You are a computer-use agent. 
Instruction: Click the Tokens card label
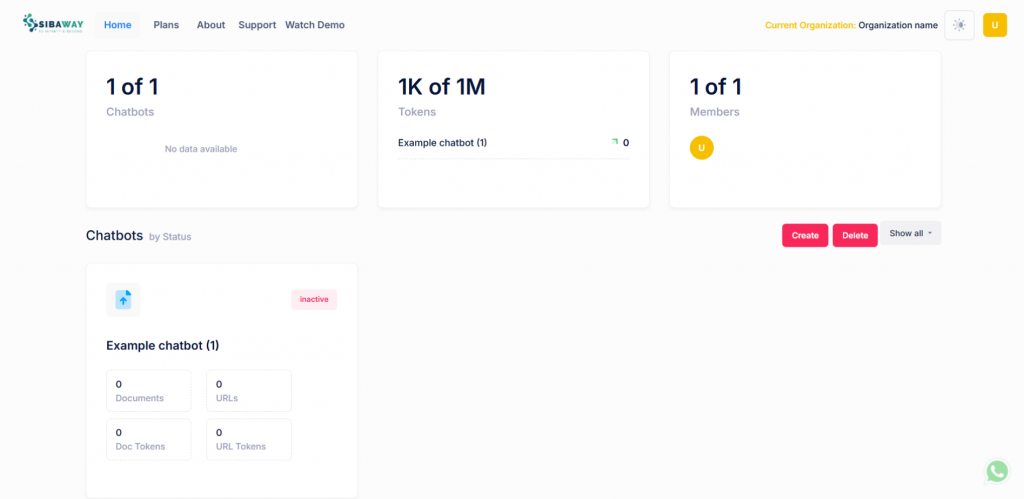click(x=417, y=112)
